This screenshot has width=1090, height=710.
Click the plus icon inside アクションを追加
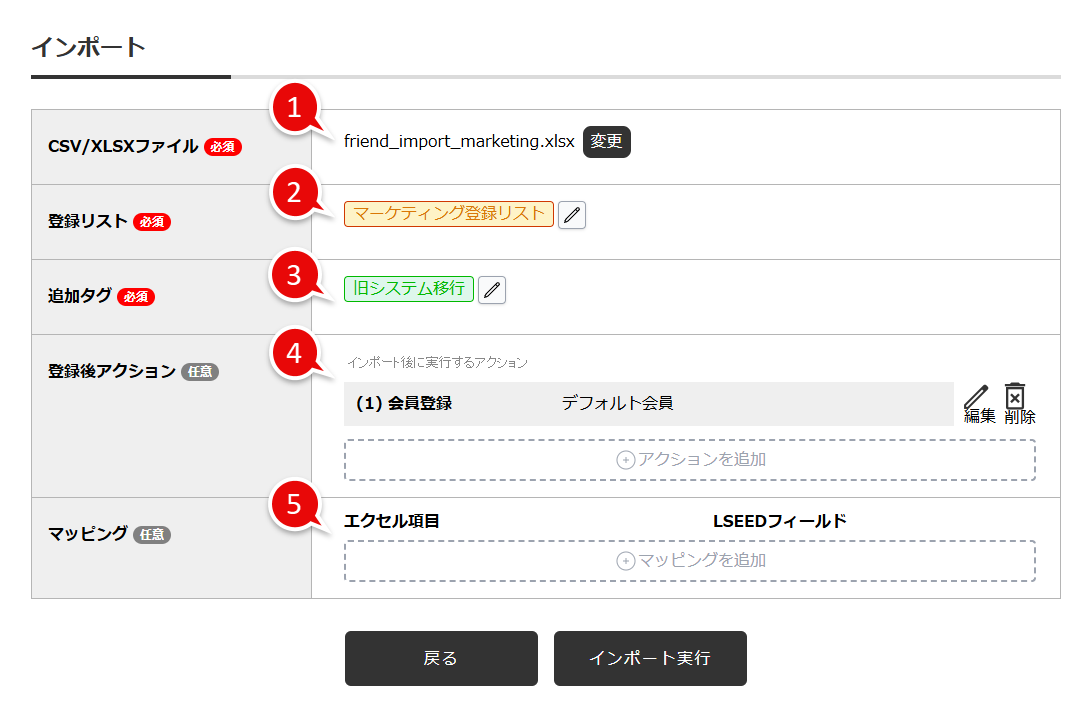point(625,460)
